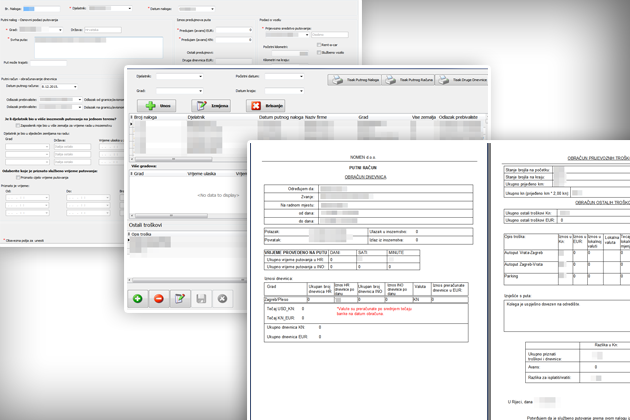
Task: Toggle the Službeno vozilo checkbox
Action: (317, 52)
